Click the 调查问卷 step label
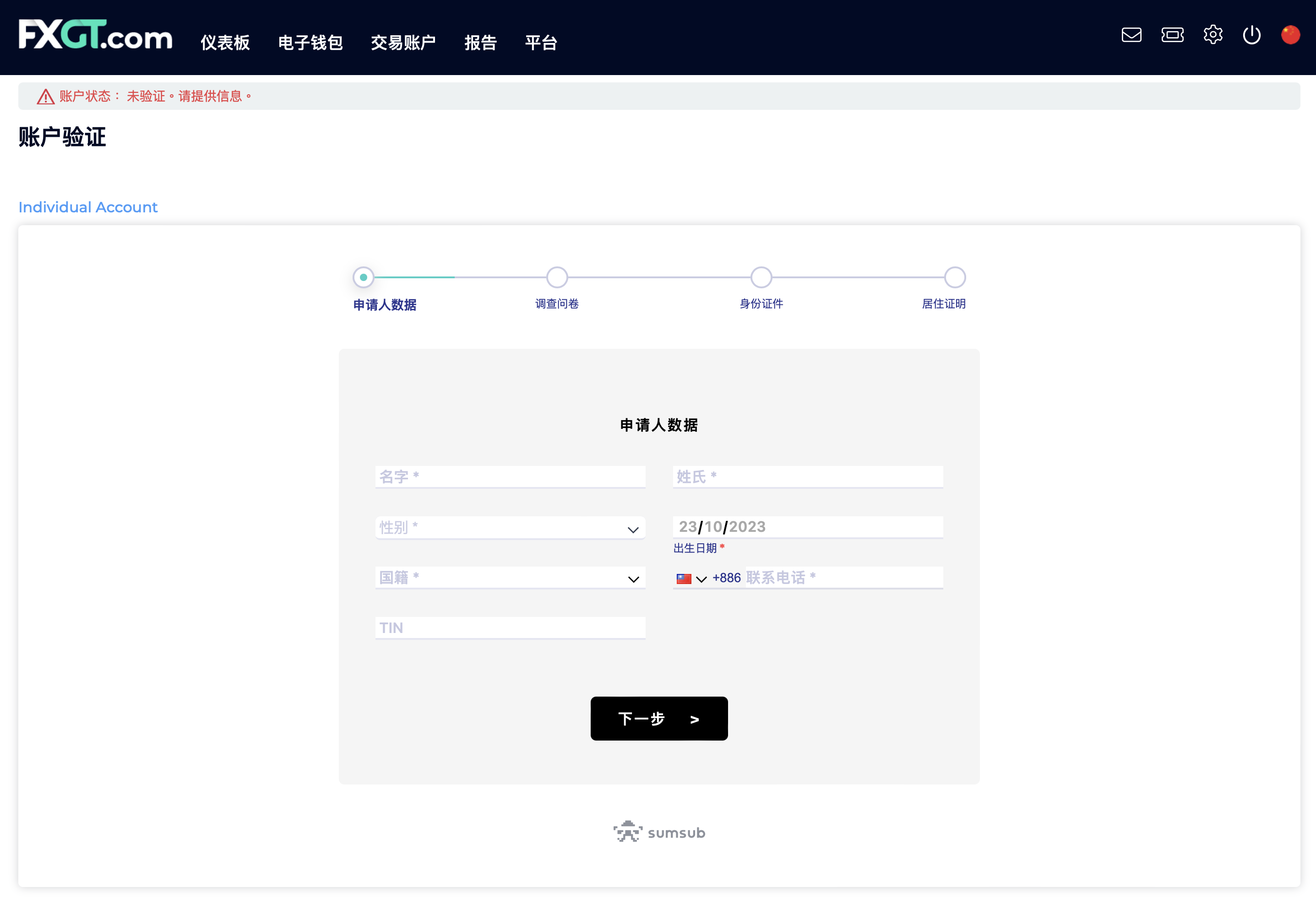The image size is (1316, 898). [557, 304]
